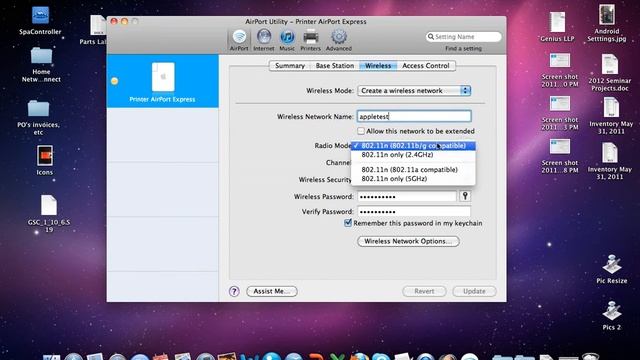Click the purple help question mark button
Screen dimensions: 640x360
pos(234,291)
